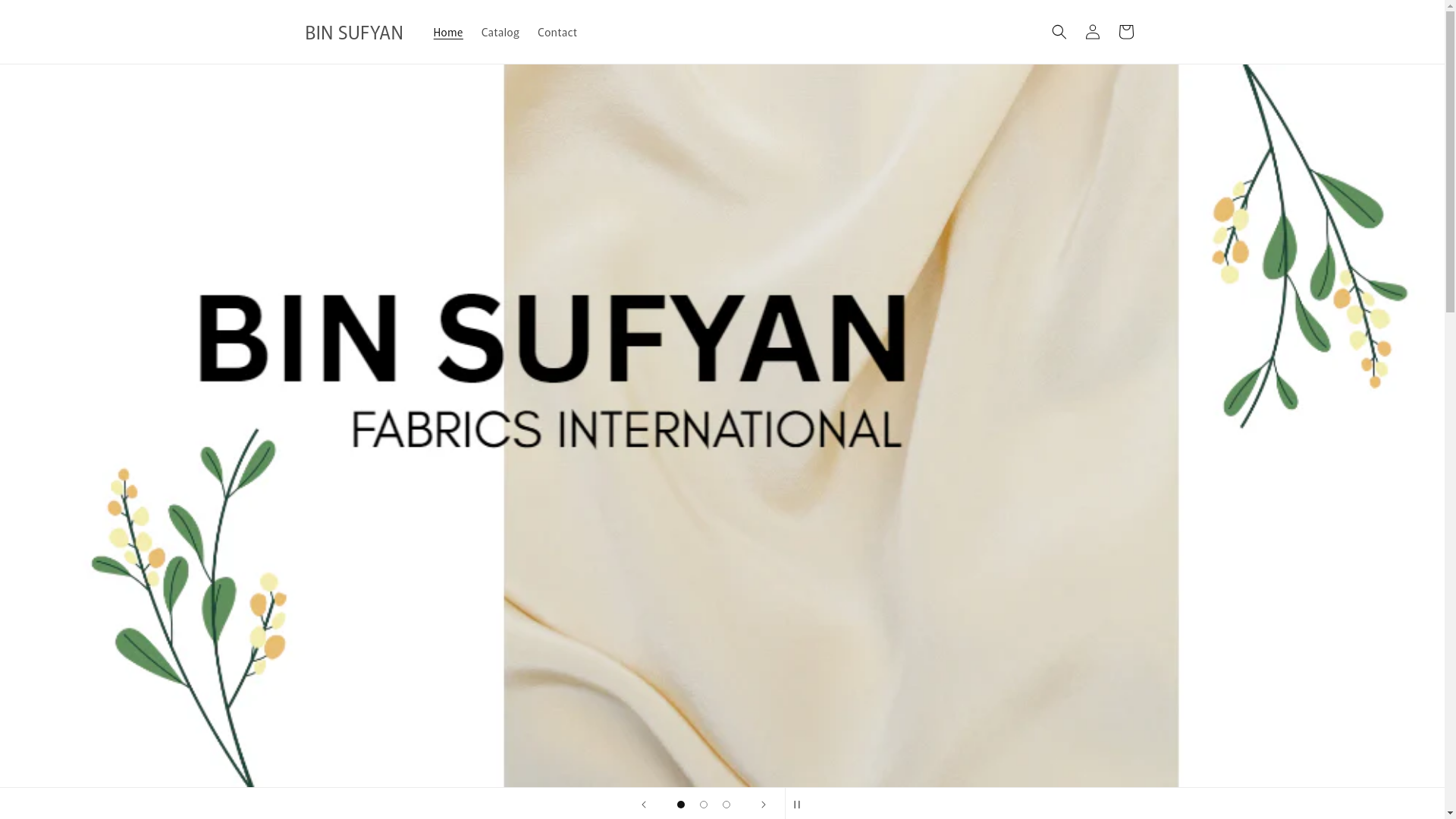This screenshot has width=1456, height=819.
Task: Show previous slide with left arrow
Action: [x=643, y=804]
